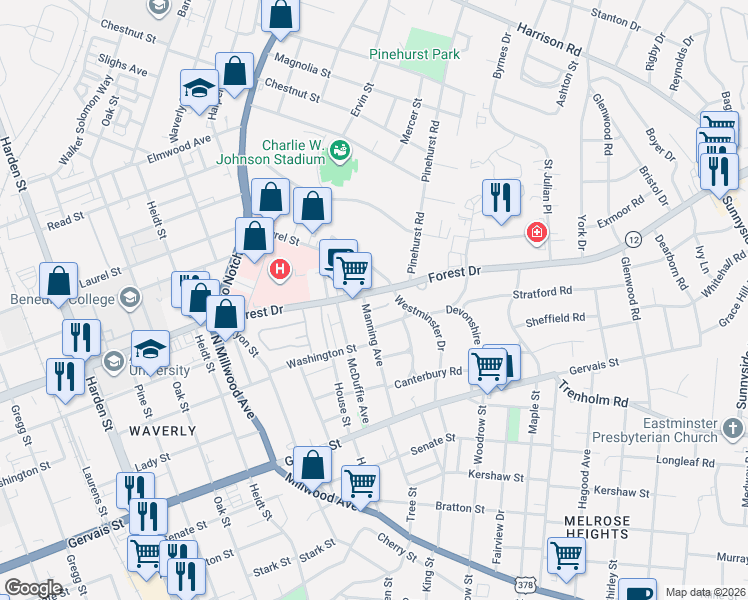Open the shopping cart marker near Bratton St

[361, 485]
